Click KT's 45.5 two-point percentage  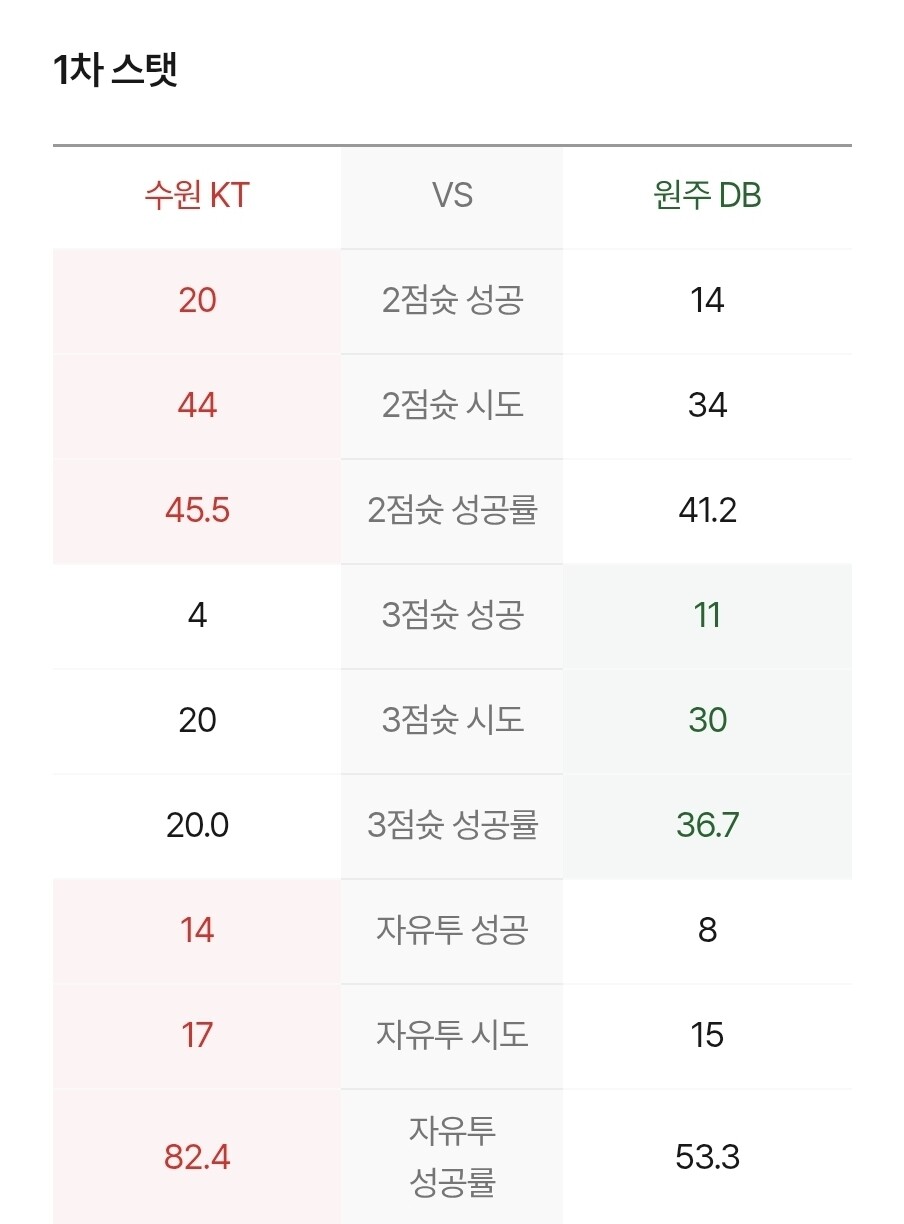[x=197, y=510]
